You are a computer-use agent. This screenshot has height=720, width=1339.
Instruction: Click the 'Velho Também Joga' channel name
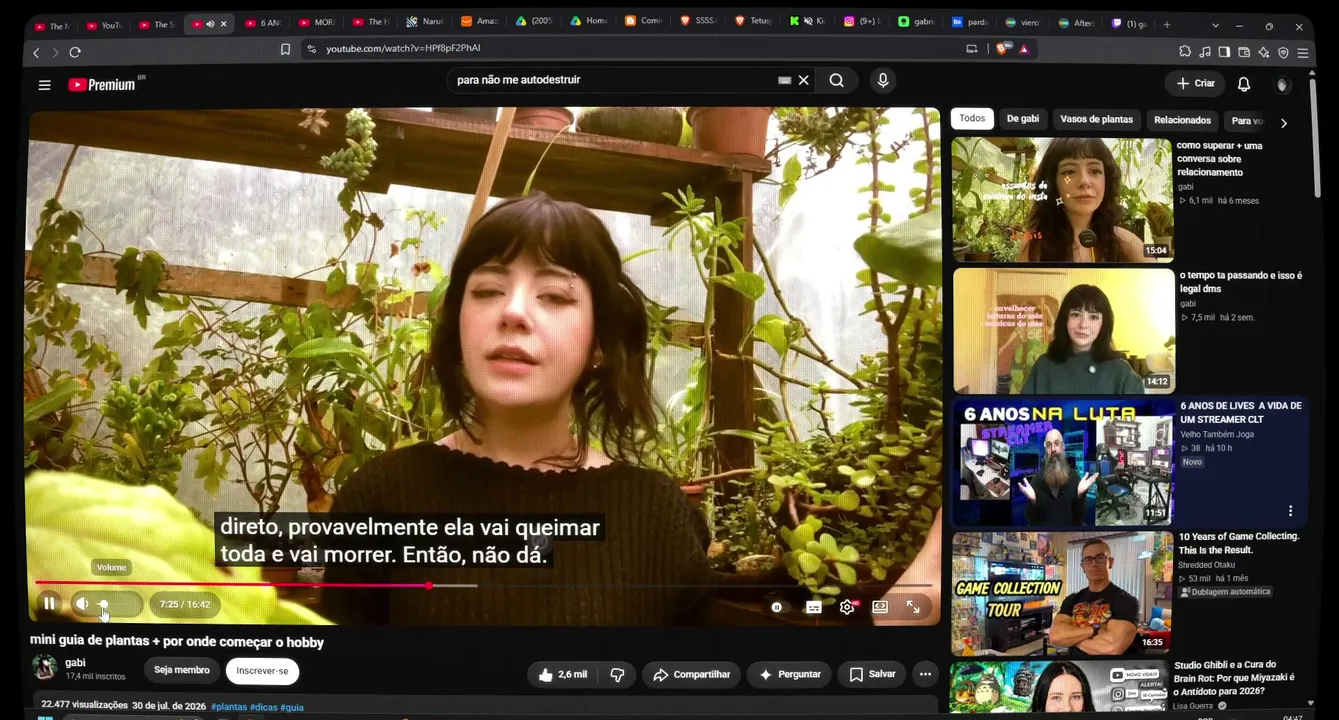1217,434
